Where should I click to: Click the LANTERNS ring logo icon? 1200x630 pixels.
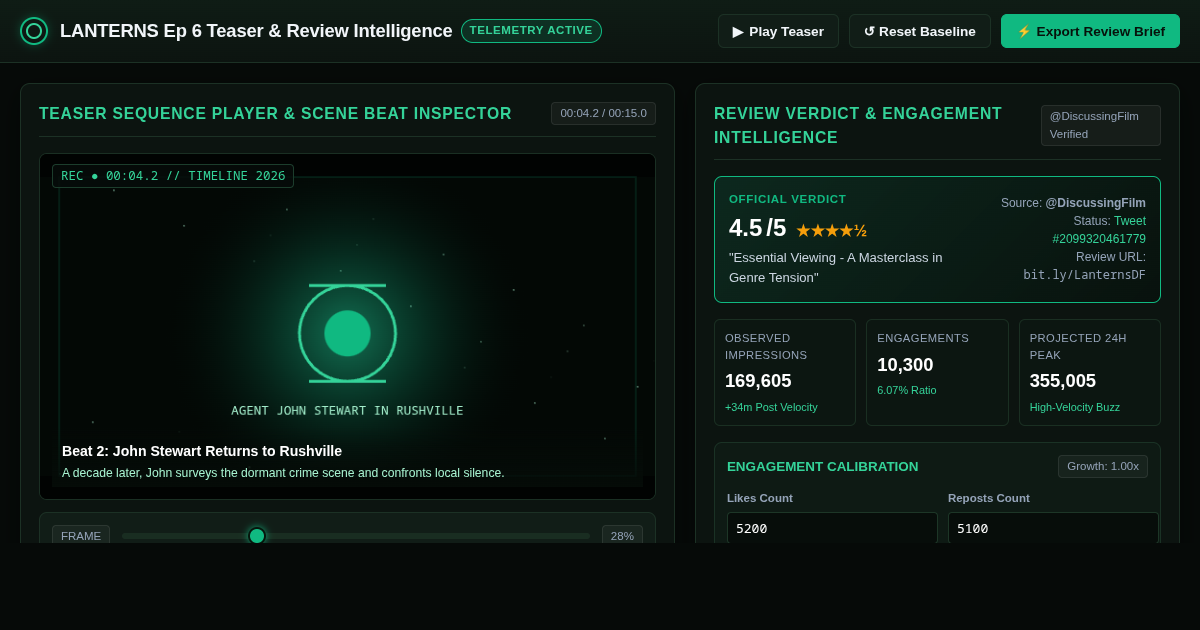(34, 31)
